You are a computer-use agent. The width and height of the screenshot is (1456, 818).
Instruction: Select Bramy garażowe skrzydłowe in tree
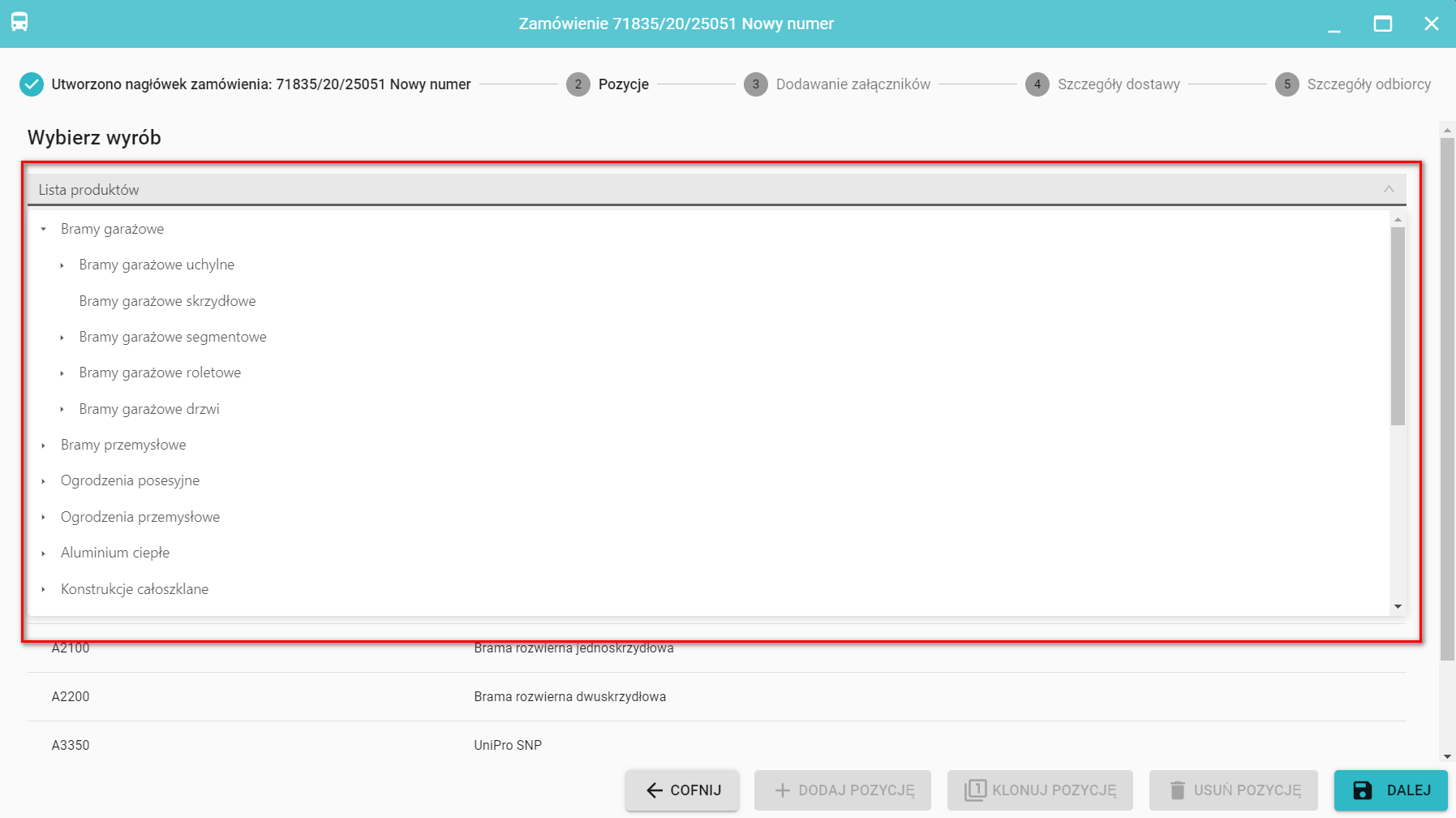pyautogui.click(x=167, y=301)
